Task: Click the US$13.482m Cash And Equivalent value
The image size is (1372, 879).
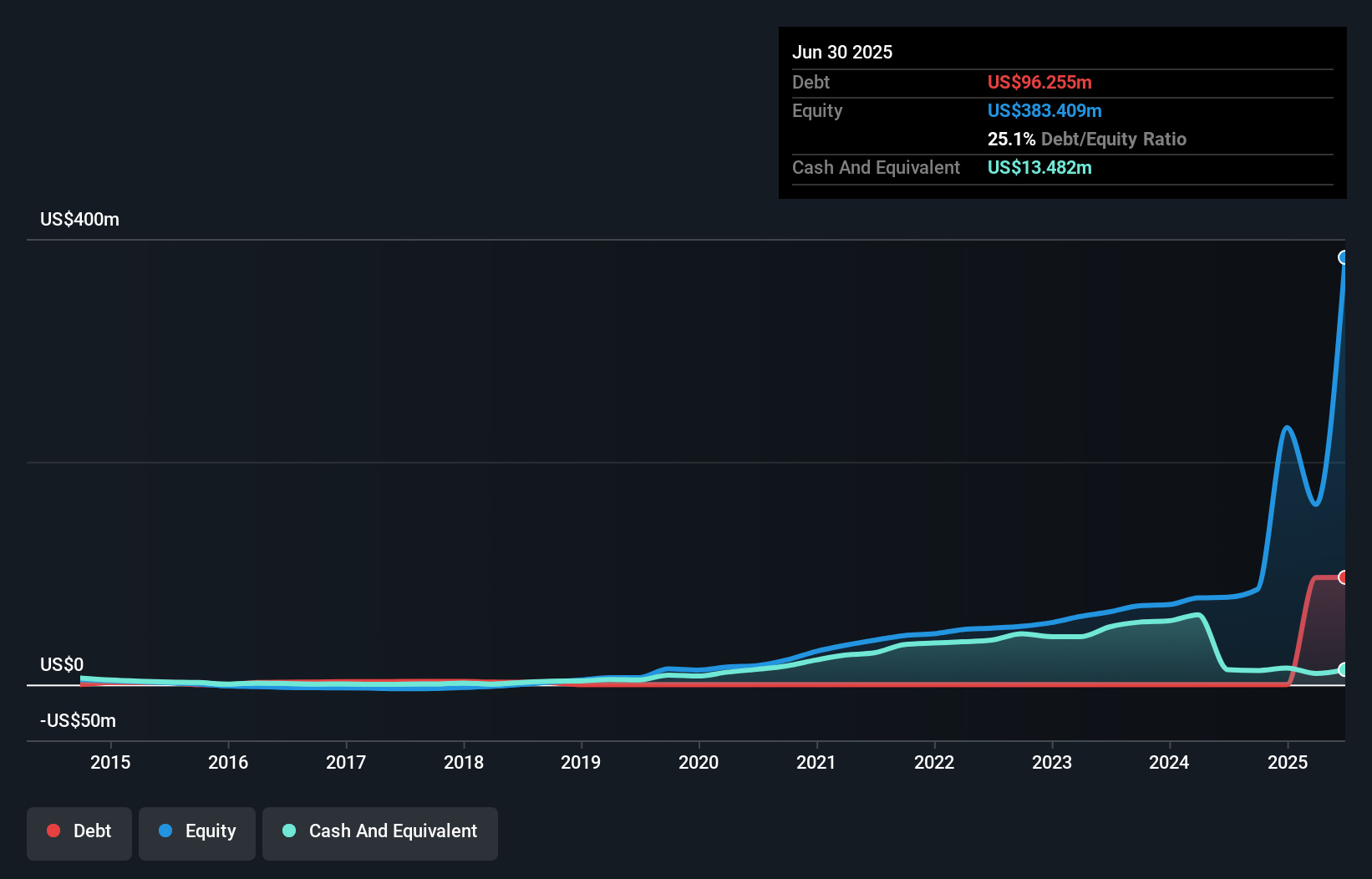Action: (x=1039, y=167)
